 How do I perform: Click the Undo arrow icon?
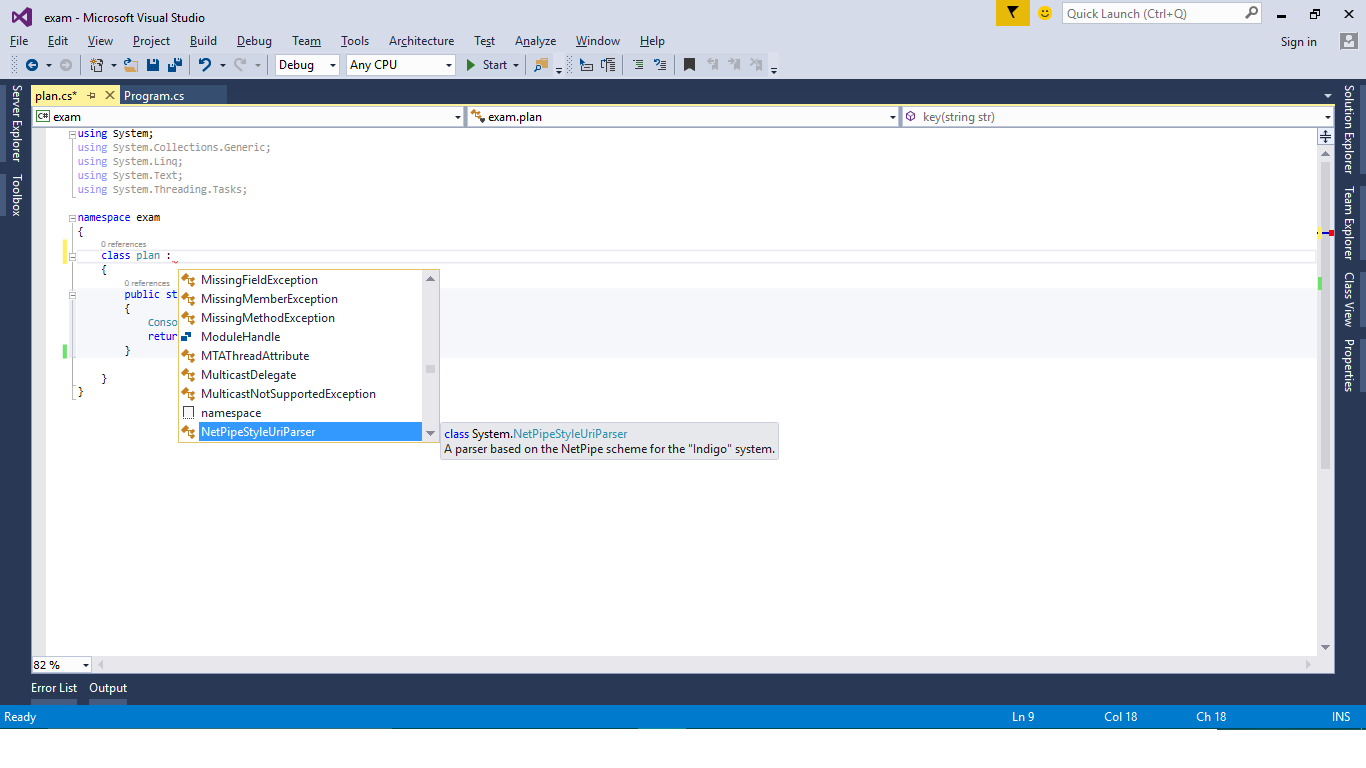[204, 65]
